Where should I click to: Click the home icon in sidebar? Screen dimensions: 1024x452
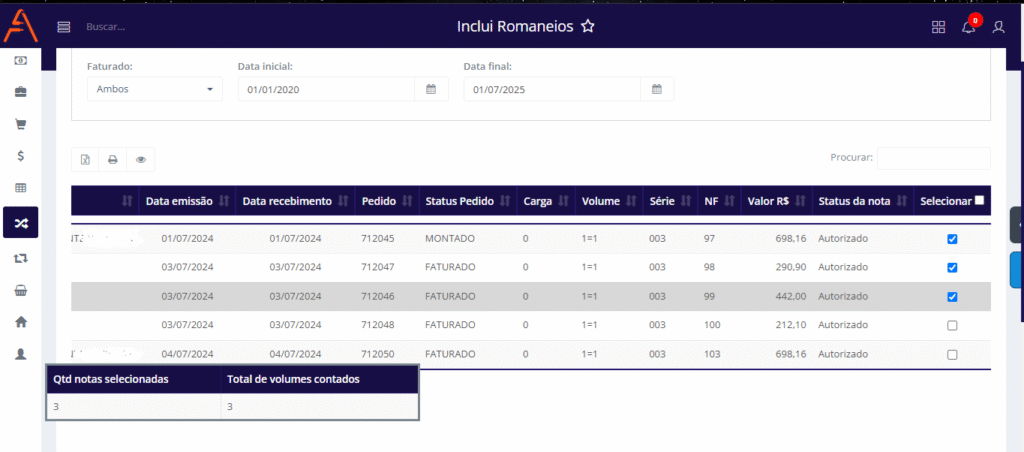(x=20, y=322)
